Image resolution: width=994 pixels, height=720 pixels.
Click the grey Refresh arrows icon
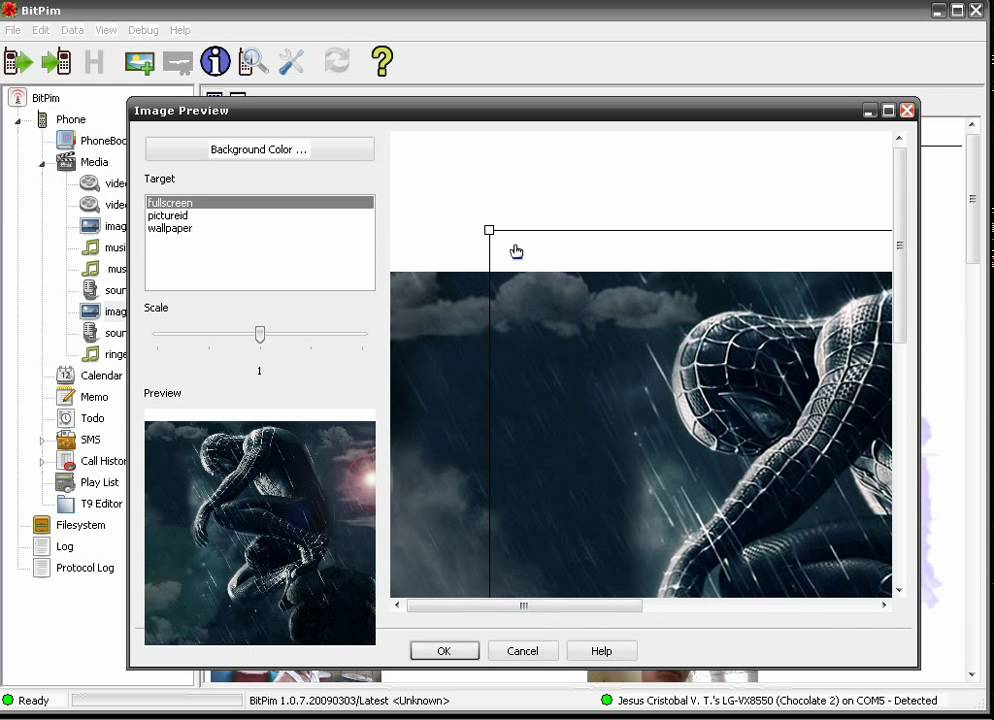[x=337, y=61]
